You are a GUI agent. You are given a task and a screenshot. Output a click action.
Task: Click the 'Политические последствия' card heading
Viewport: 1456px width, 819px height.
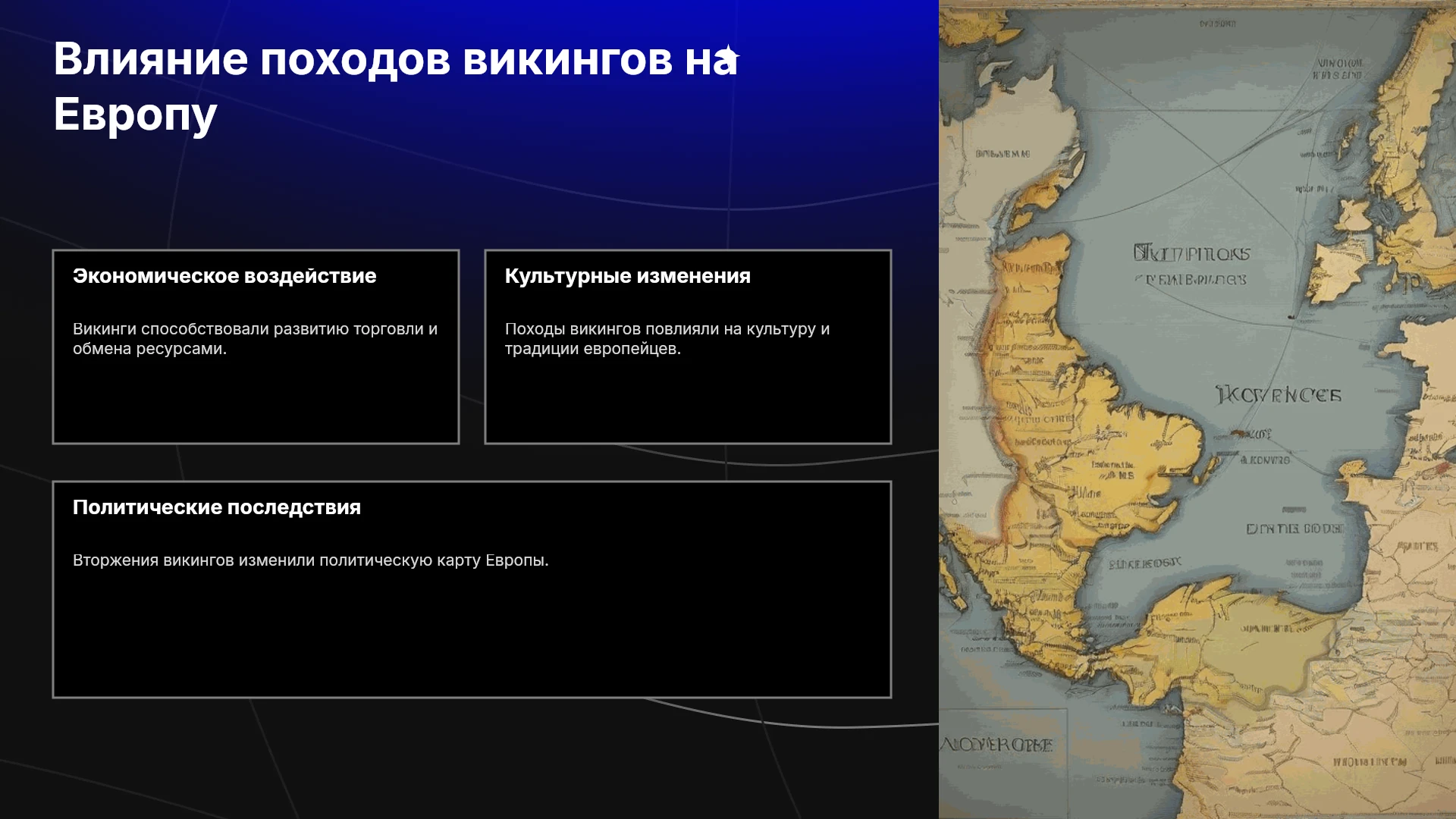217,507
